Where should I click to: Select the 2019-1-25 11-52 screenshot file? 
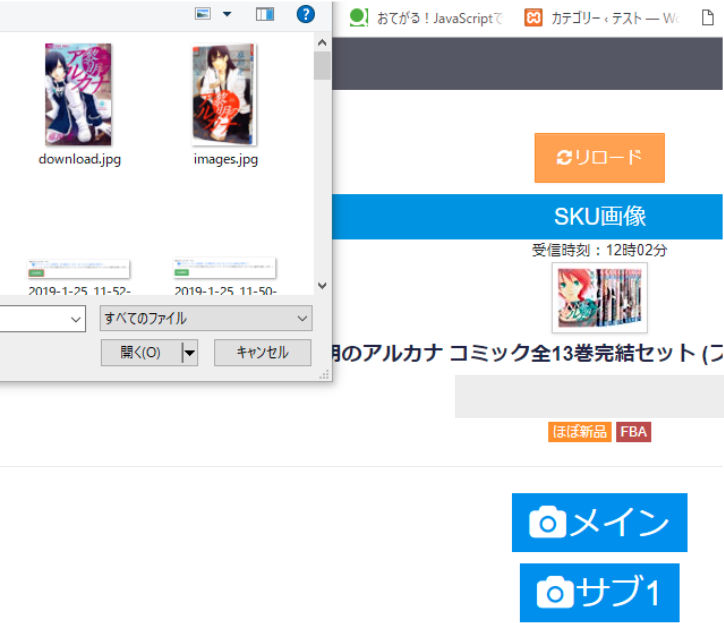79,277
